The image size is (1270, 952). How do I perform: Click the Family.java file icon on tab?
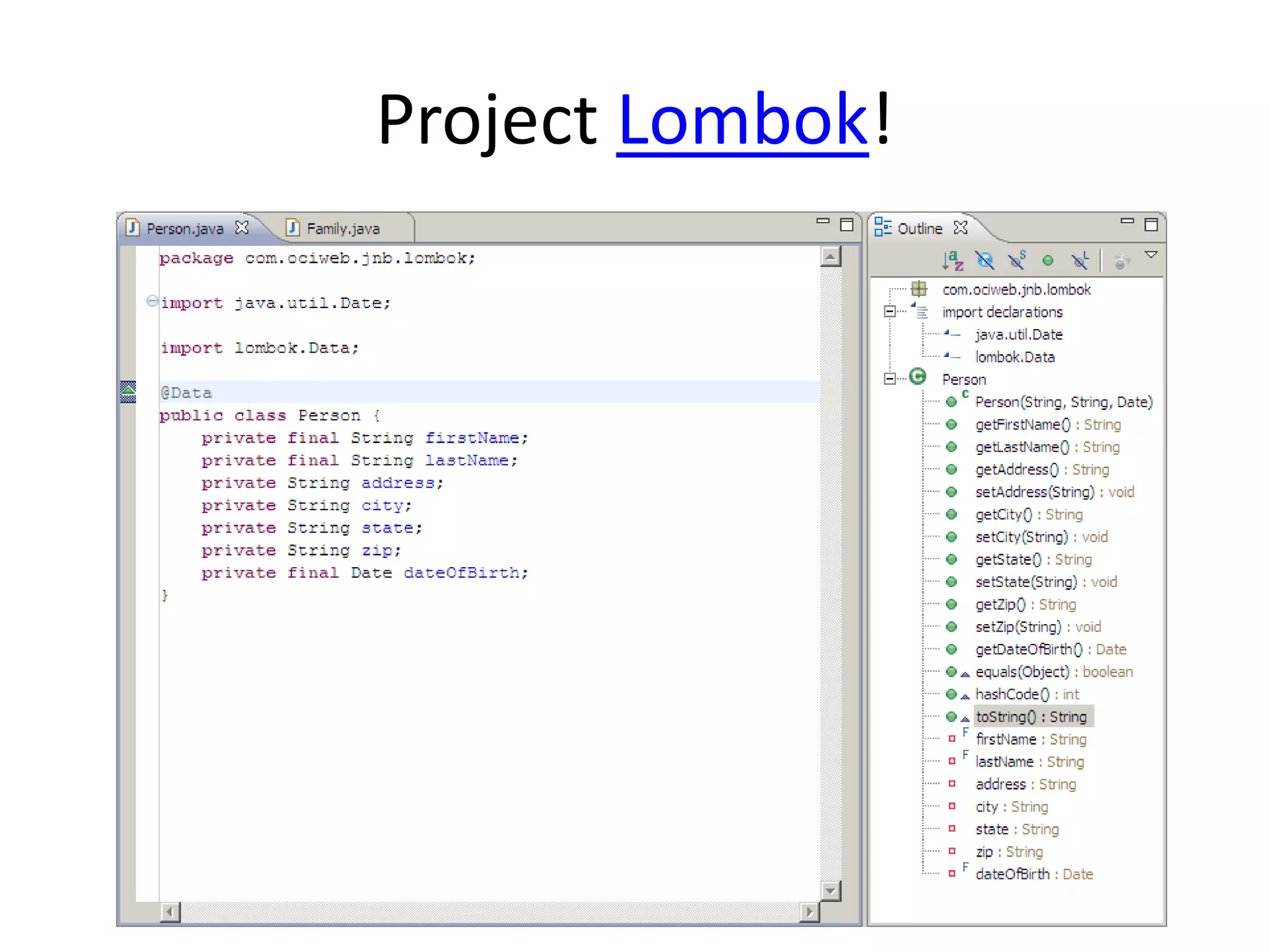[x=293, y=227]
